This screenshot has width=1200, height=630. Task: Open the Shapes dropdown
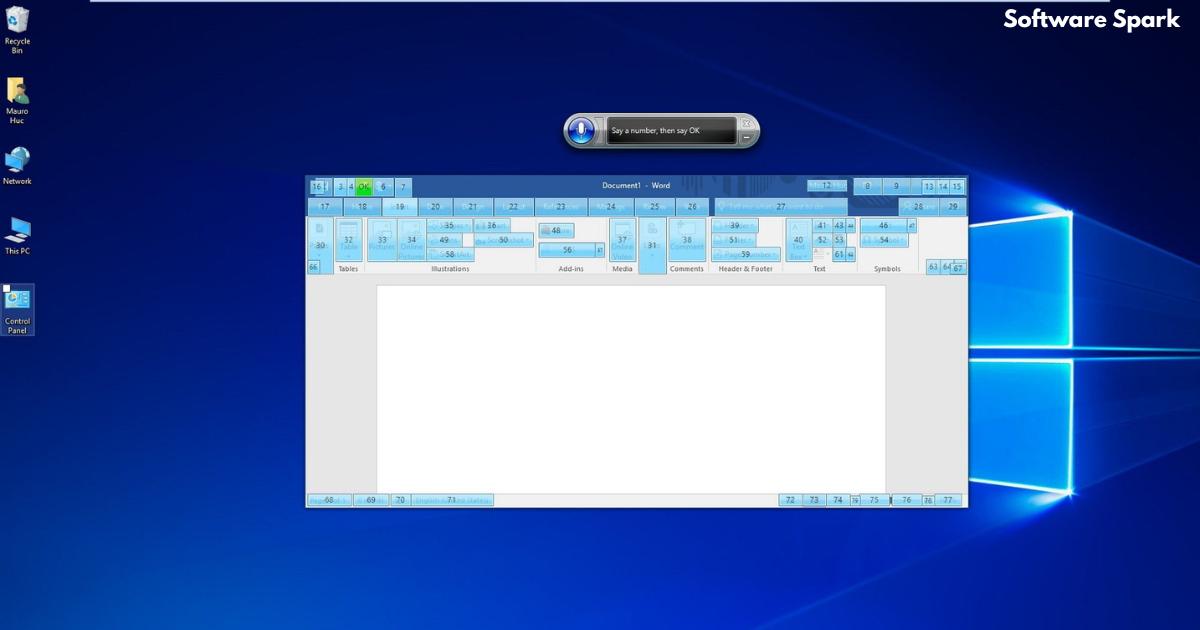(x=449, y=226)
